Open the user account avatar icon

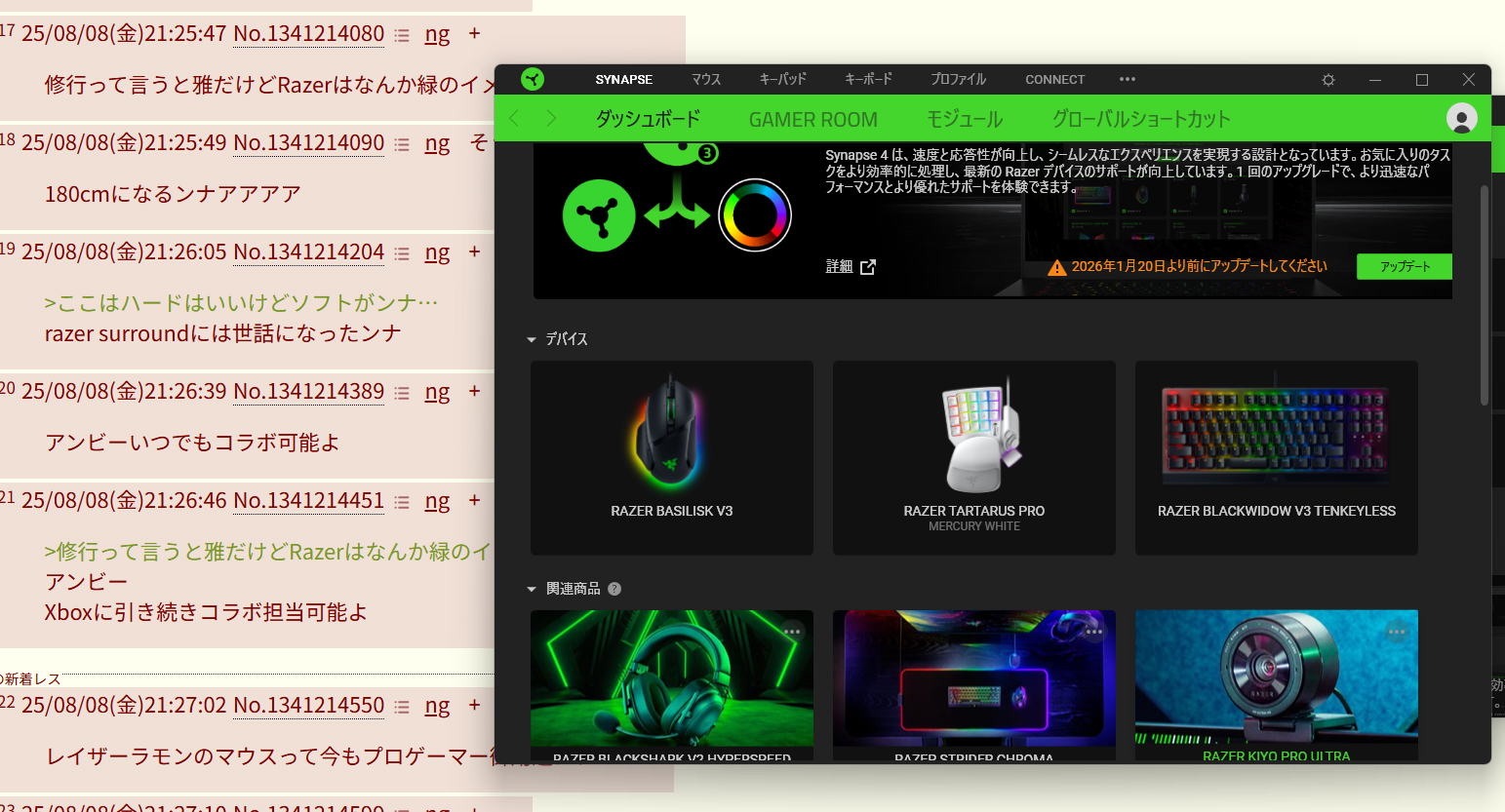(1461, 119)
